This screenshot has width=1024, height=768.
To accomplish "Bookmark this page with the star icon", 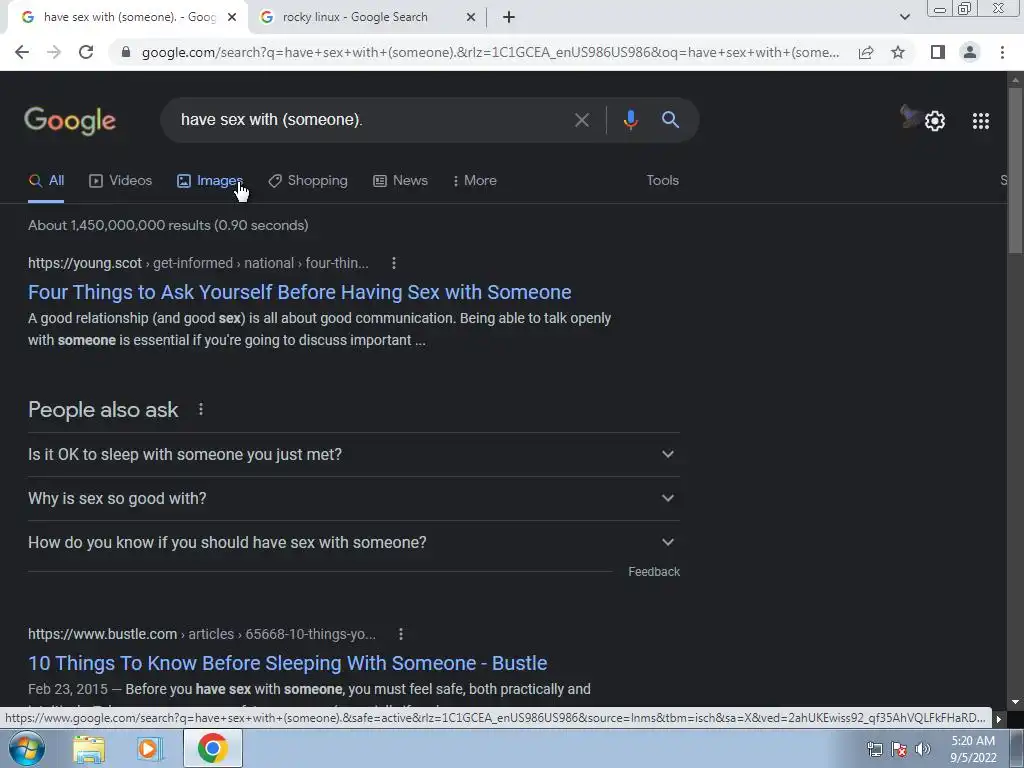I will [x=898, y=52].
